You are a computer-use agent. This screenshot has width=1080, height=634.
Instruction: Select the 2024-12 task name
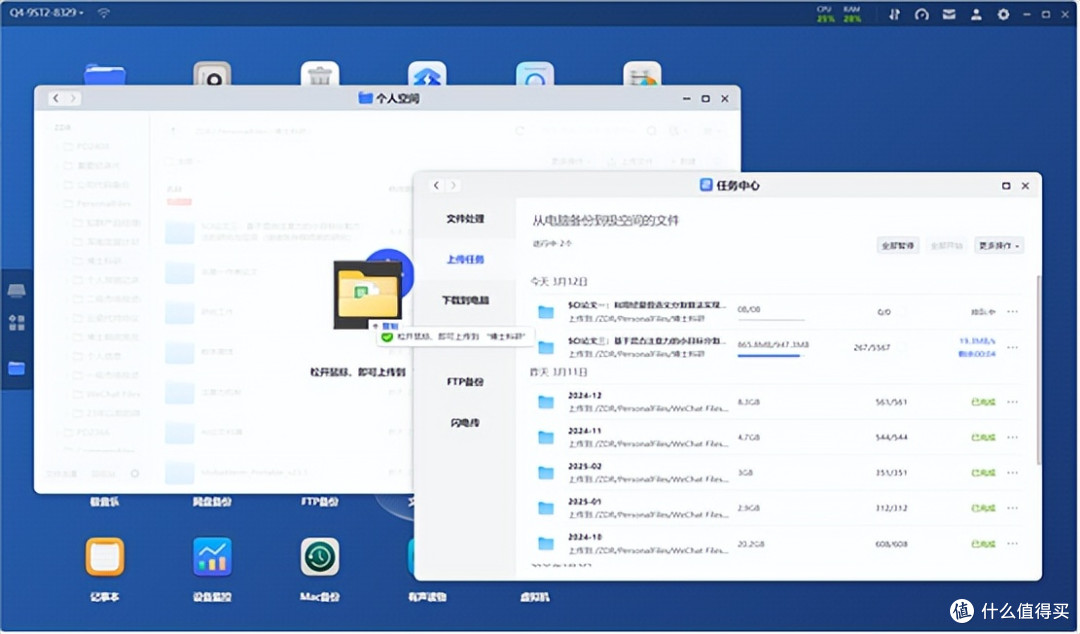585,396
